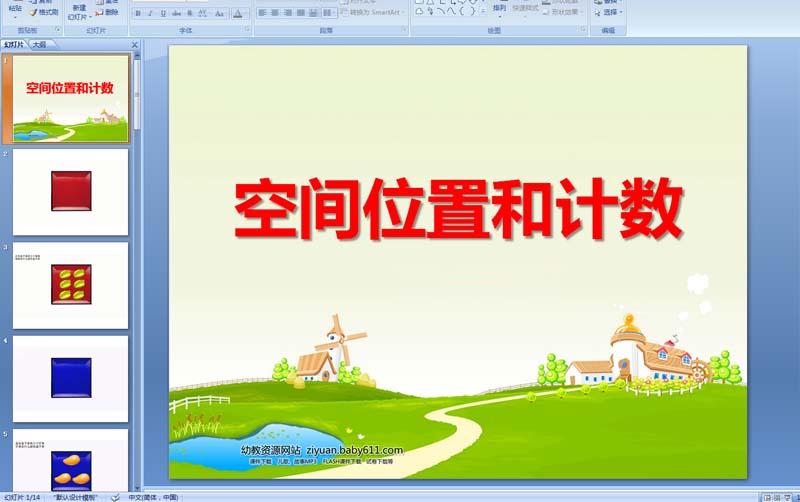Open the Columns dropdown
The image size is (800, 502).
pyautogui.click(x=328, y=12)
